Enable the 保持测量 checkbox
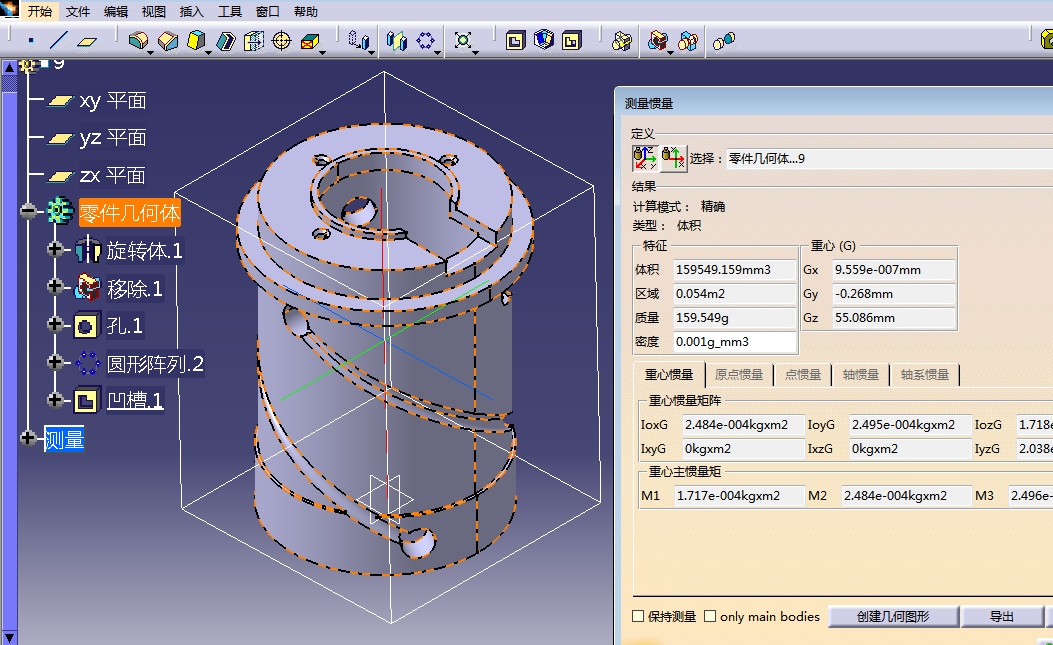The height and width of the screenshot is (645, 1053). click(x=639, y=616)
